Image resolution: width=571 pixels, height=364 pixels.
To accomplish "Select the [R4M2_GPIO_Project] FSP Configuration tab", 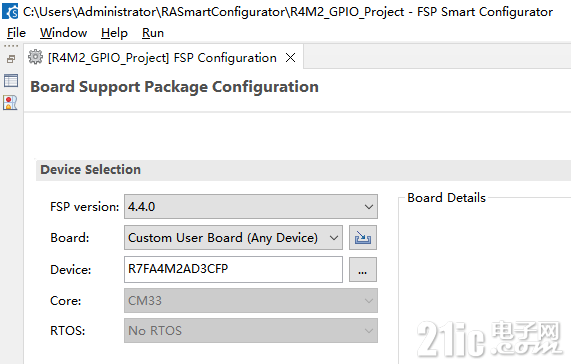I will click(162, 58).
